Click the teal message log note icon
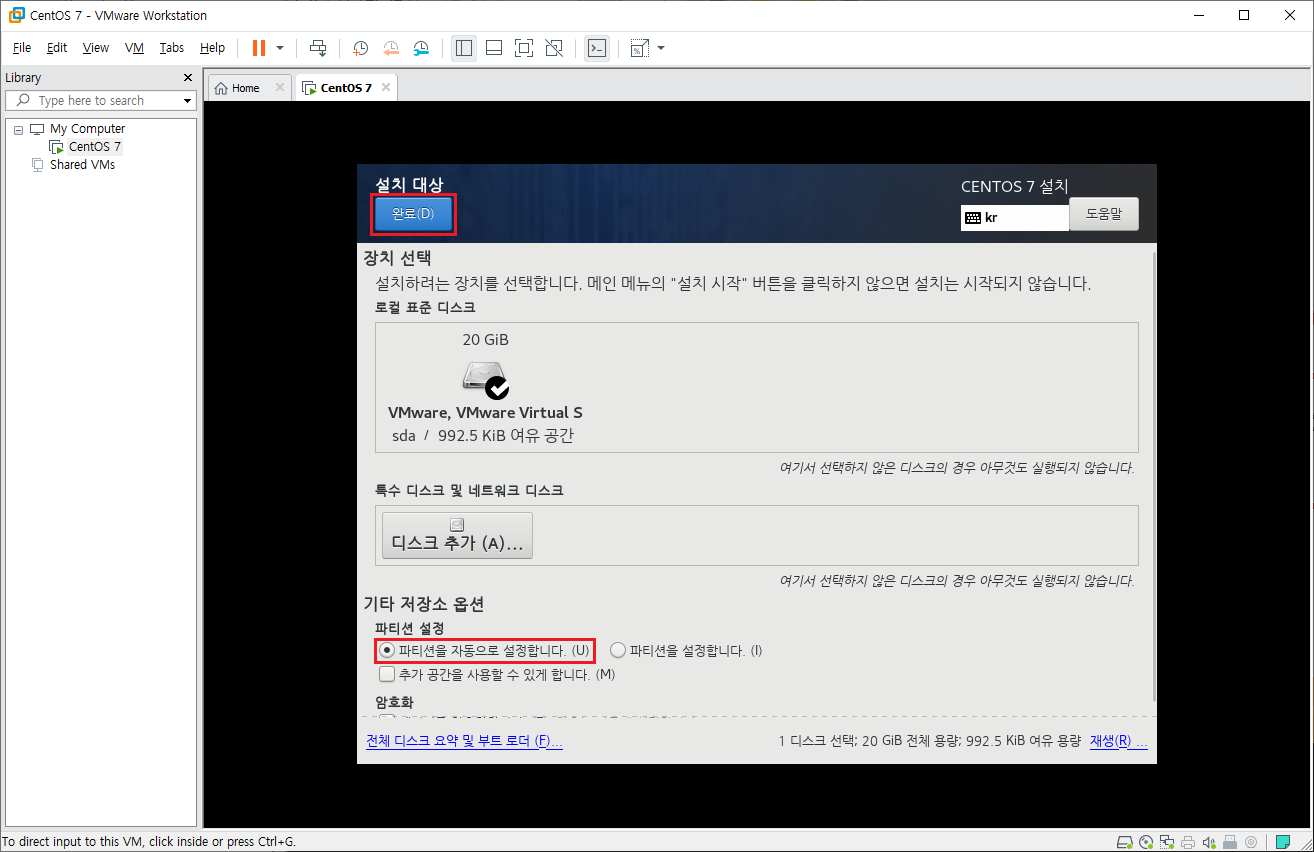 point(1283,842)
